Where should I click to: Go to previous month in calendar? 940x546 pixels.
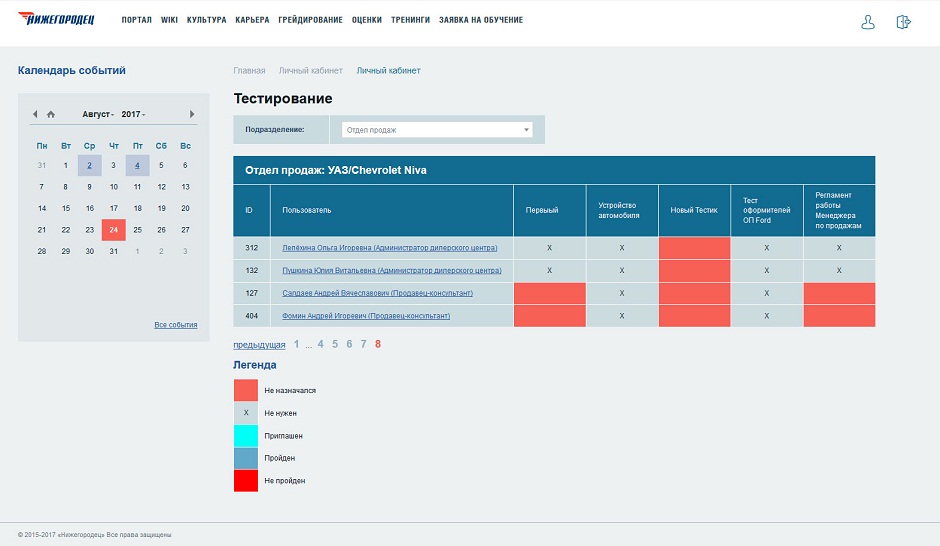35,114
